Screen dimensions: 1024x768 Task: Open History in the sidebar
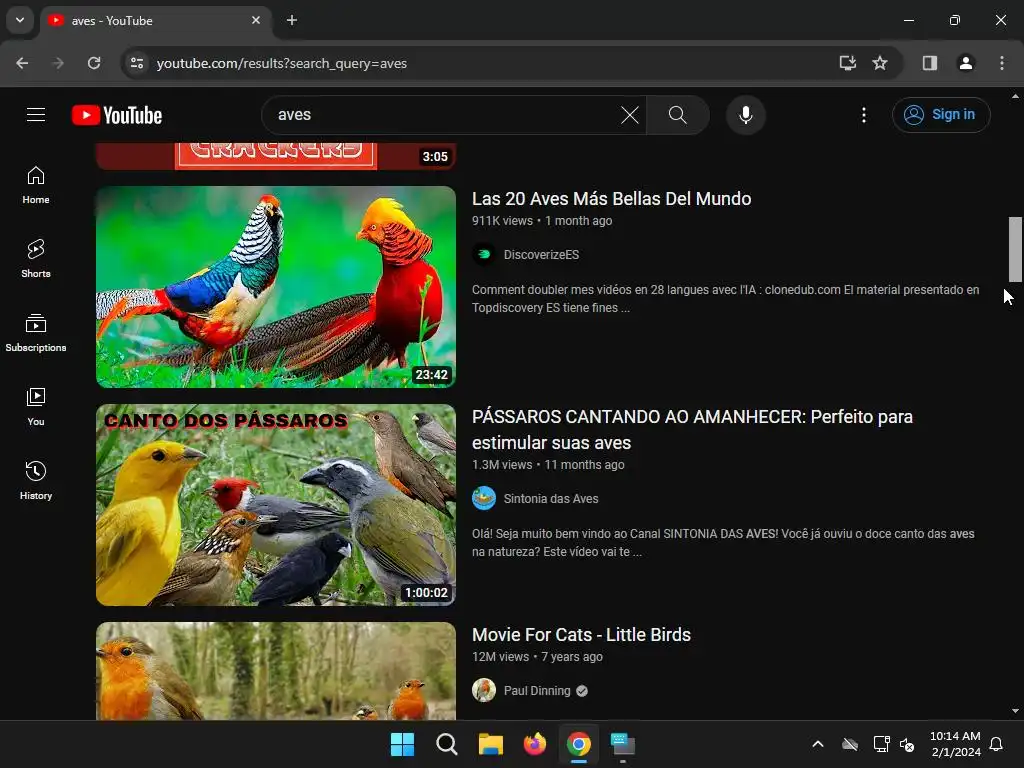36,481
